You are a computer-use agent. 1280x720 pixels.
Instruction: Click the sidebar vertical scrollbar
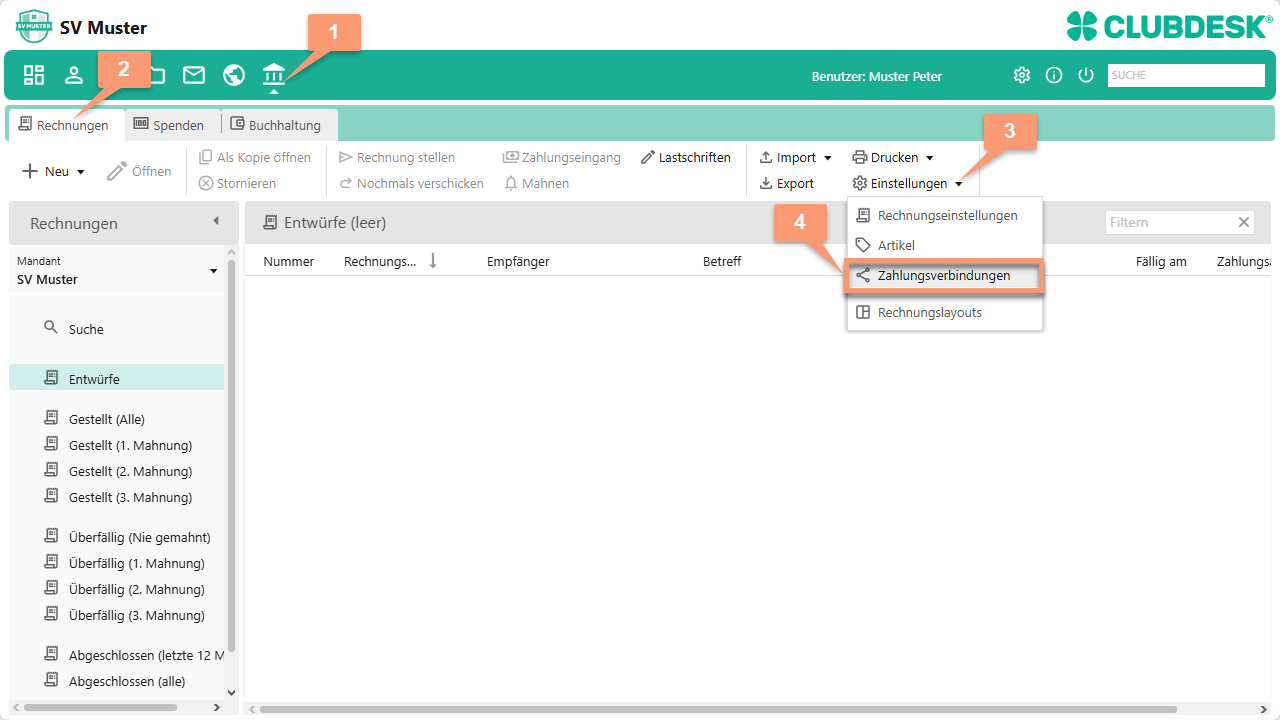point(232,455)
